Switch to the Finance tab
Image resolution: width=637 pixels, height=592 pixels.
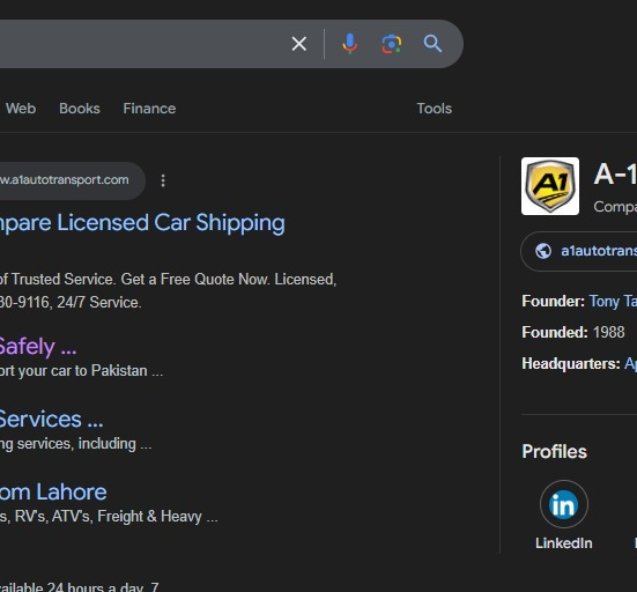[149, 108]
